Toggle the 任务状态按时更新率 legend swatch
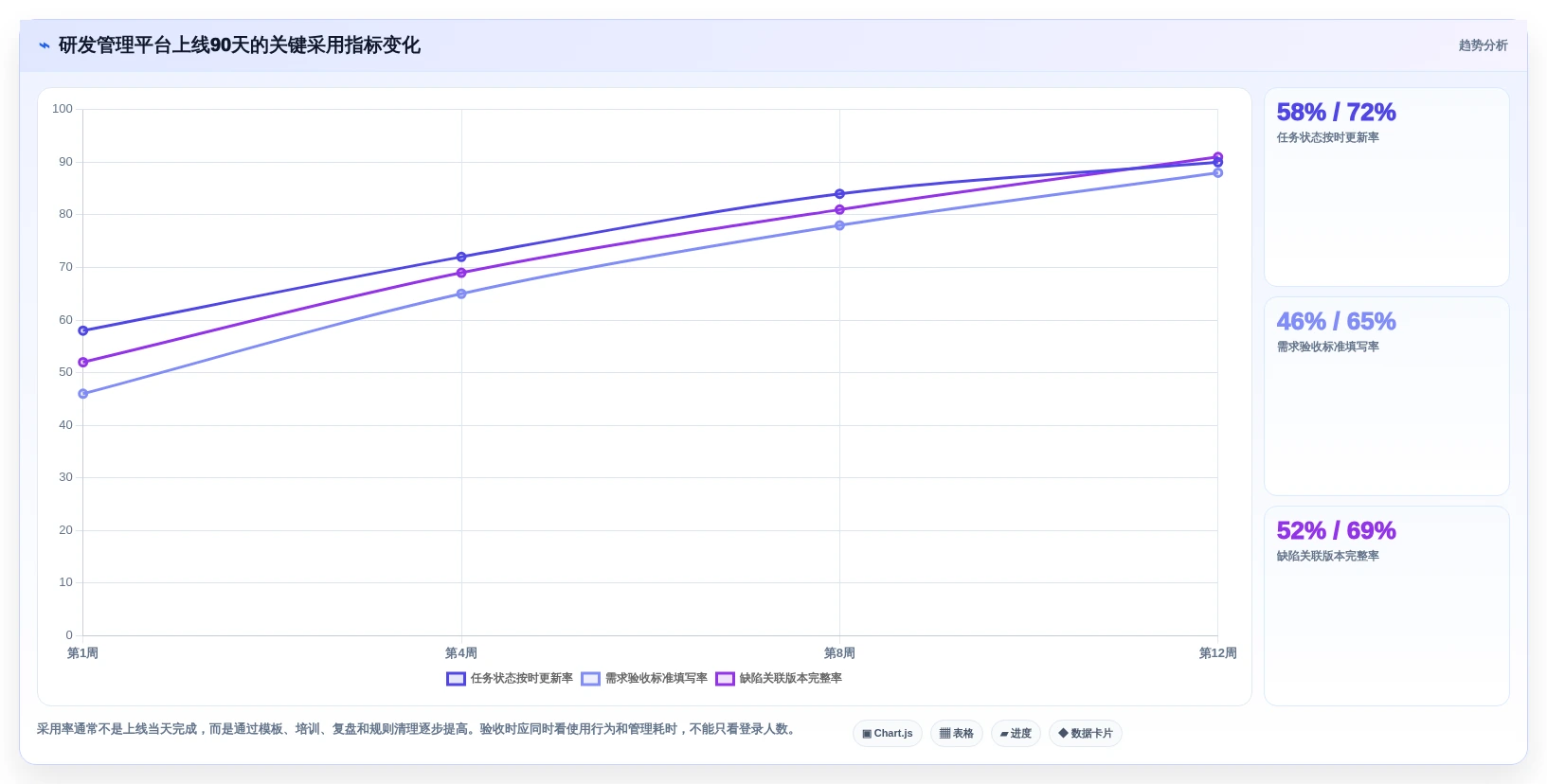This screenshot has height=784, width=1547. point(456,679)
